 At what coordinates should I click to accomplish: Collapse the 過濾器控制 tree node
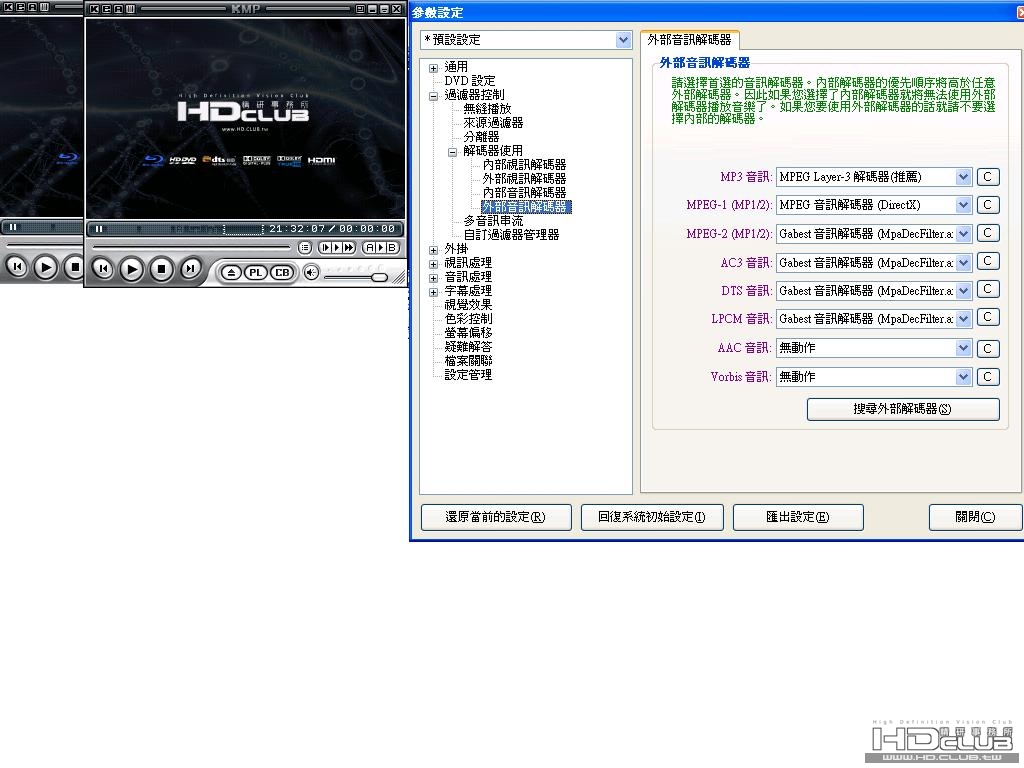pyautogui.click(x=433, y=96)
